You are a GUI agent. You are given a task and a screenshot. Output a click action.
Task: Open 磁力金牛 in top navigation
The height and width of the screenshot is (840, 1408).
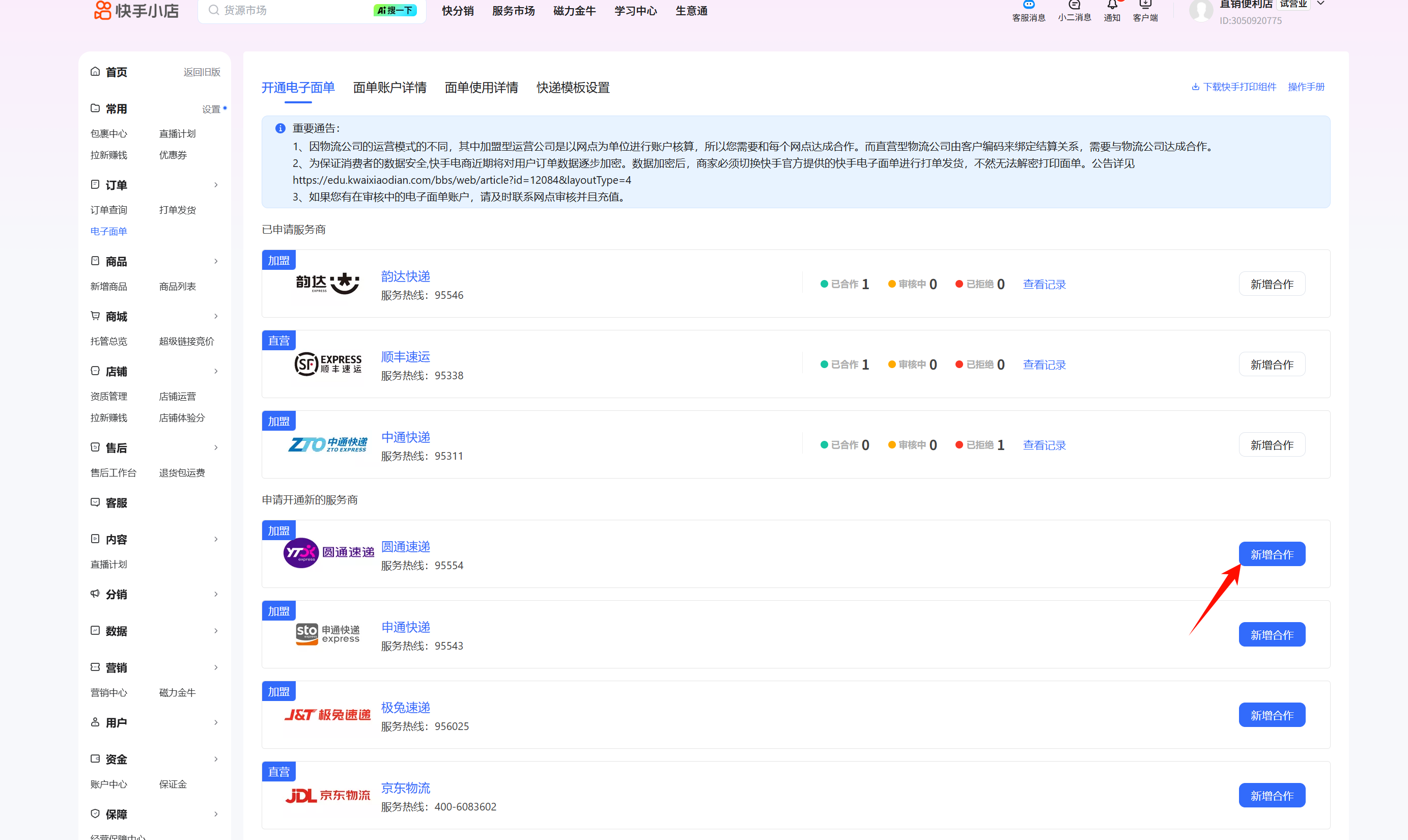click(574, 11)
